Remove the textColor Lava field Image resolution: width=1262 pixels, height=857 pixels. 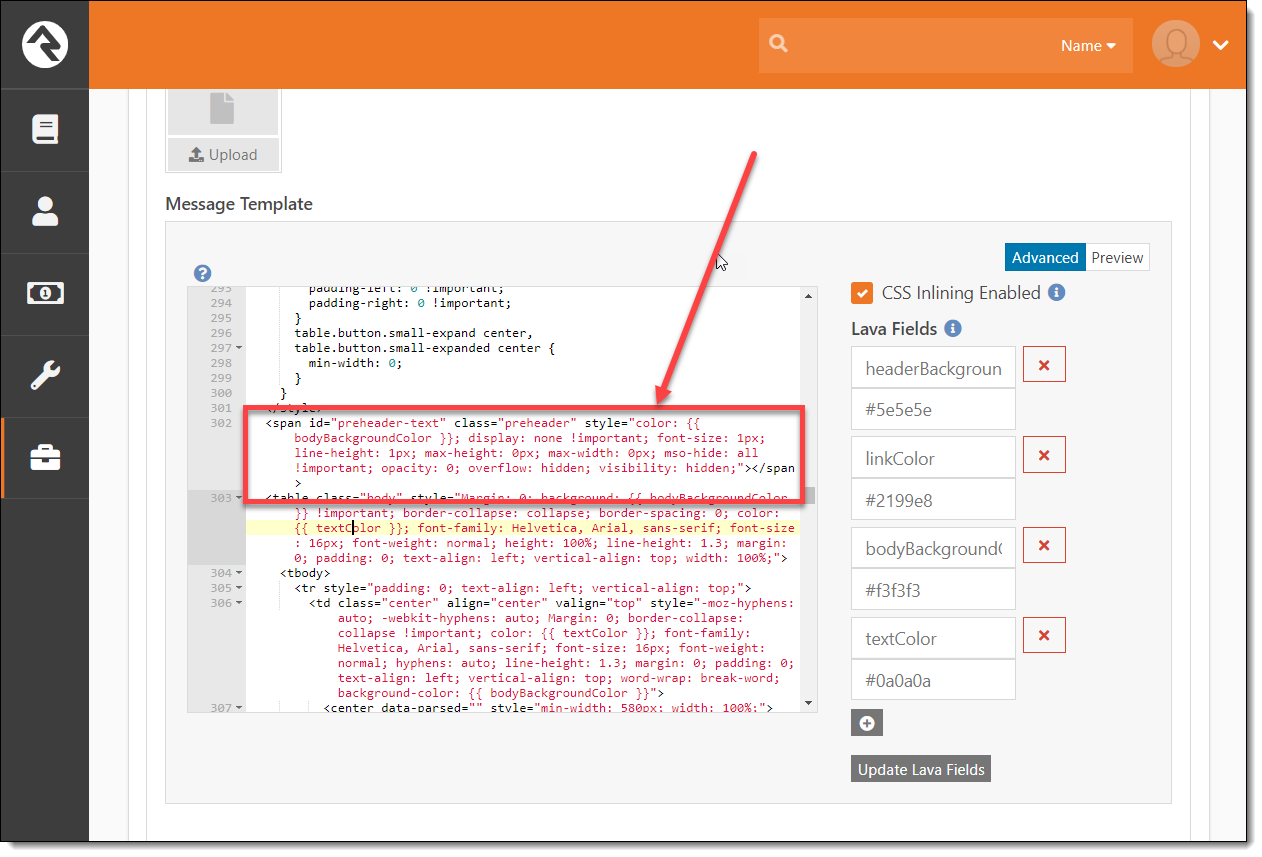(1044, 635)
